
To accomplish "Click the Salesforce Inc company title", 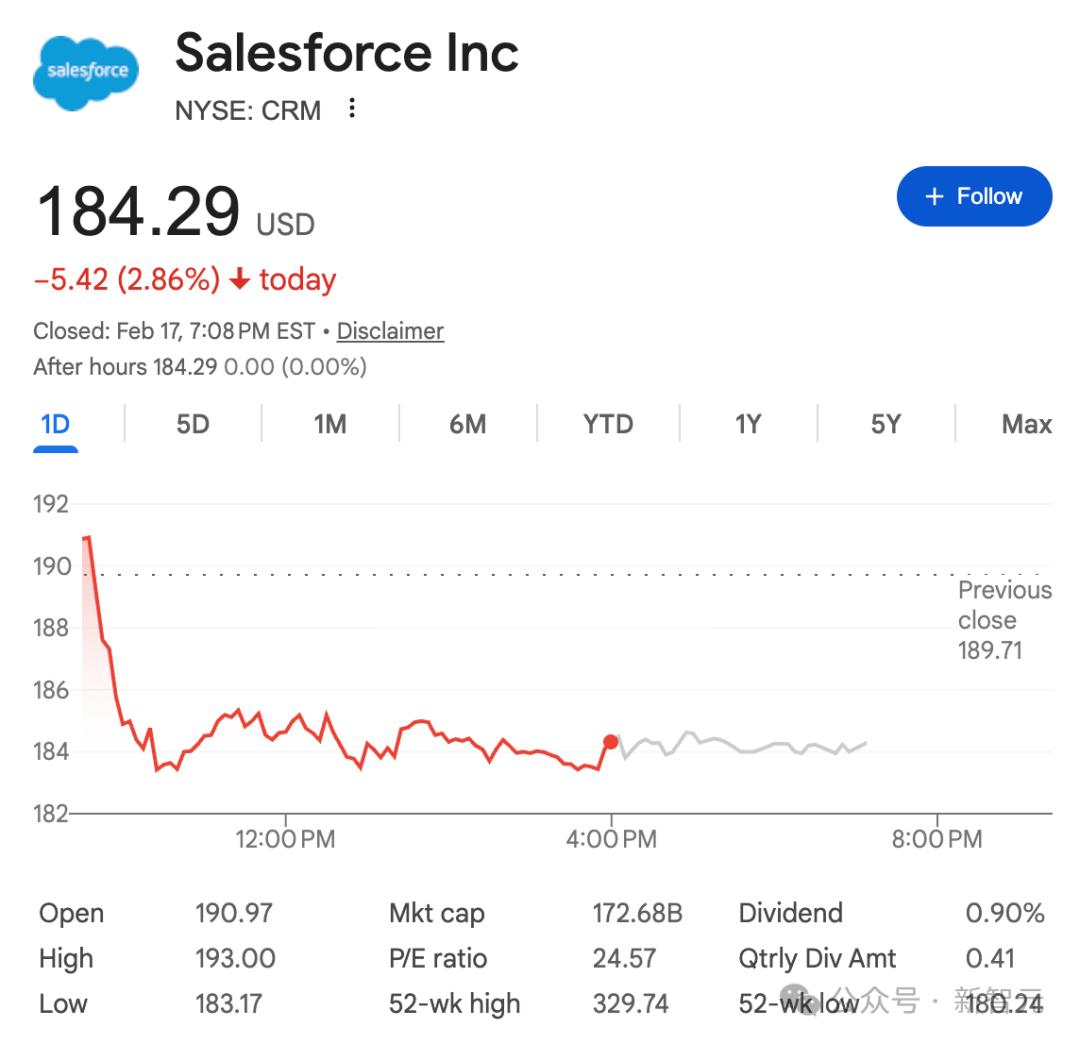I will [x=346, y=52].
